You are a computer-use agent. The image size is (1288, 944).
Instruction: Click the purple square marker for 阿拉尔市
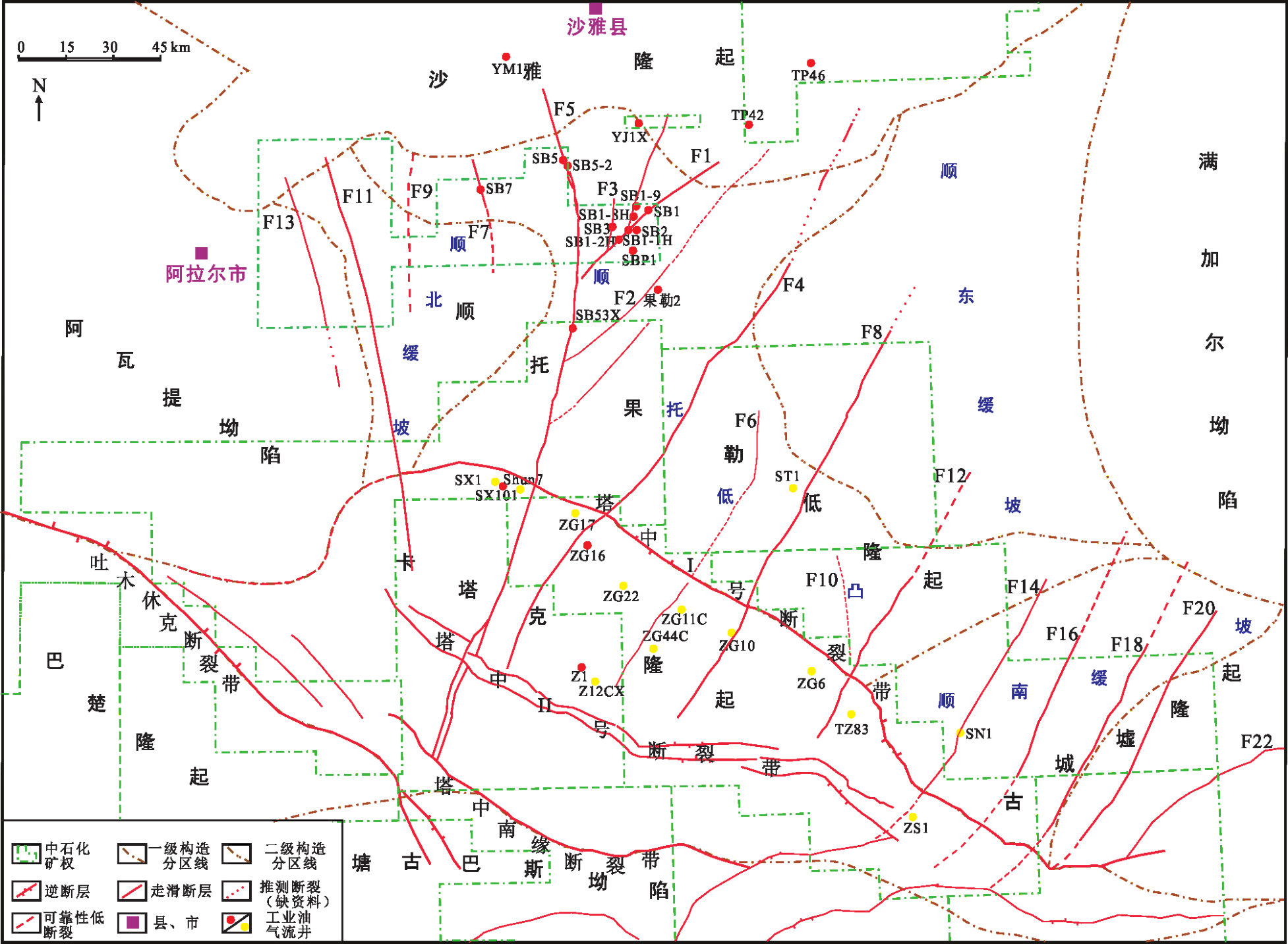202,253
